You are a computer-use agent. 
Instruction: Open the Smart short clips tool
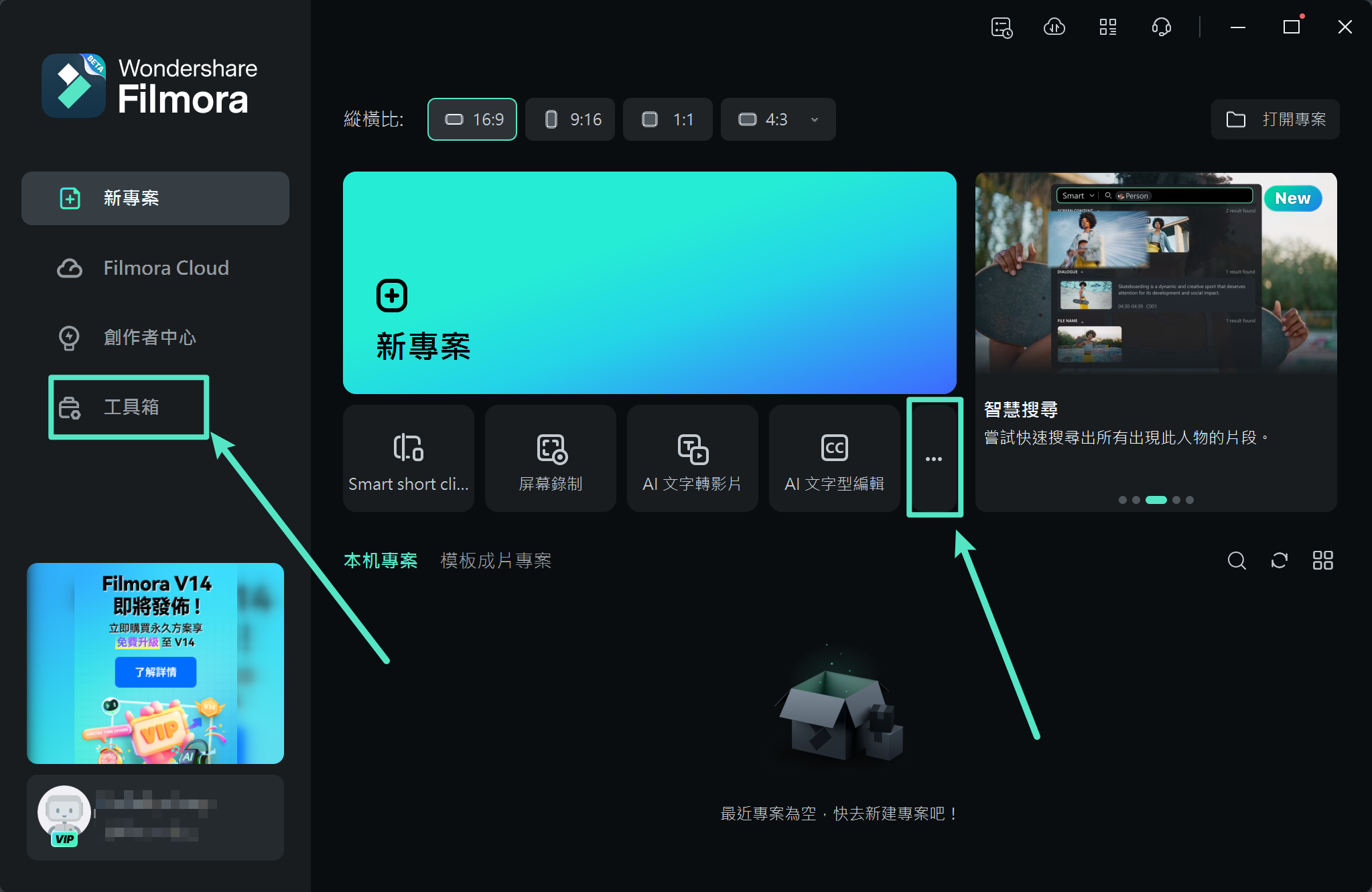(x=409, y=458)
